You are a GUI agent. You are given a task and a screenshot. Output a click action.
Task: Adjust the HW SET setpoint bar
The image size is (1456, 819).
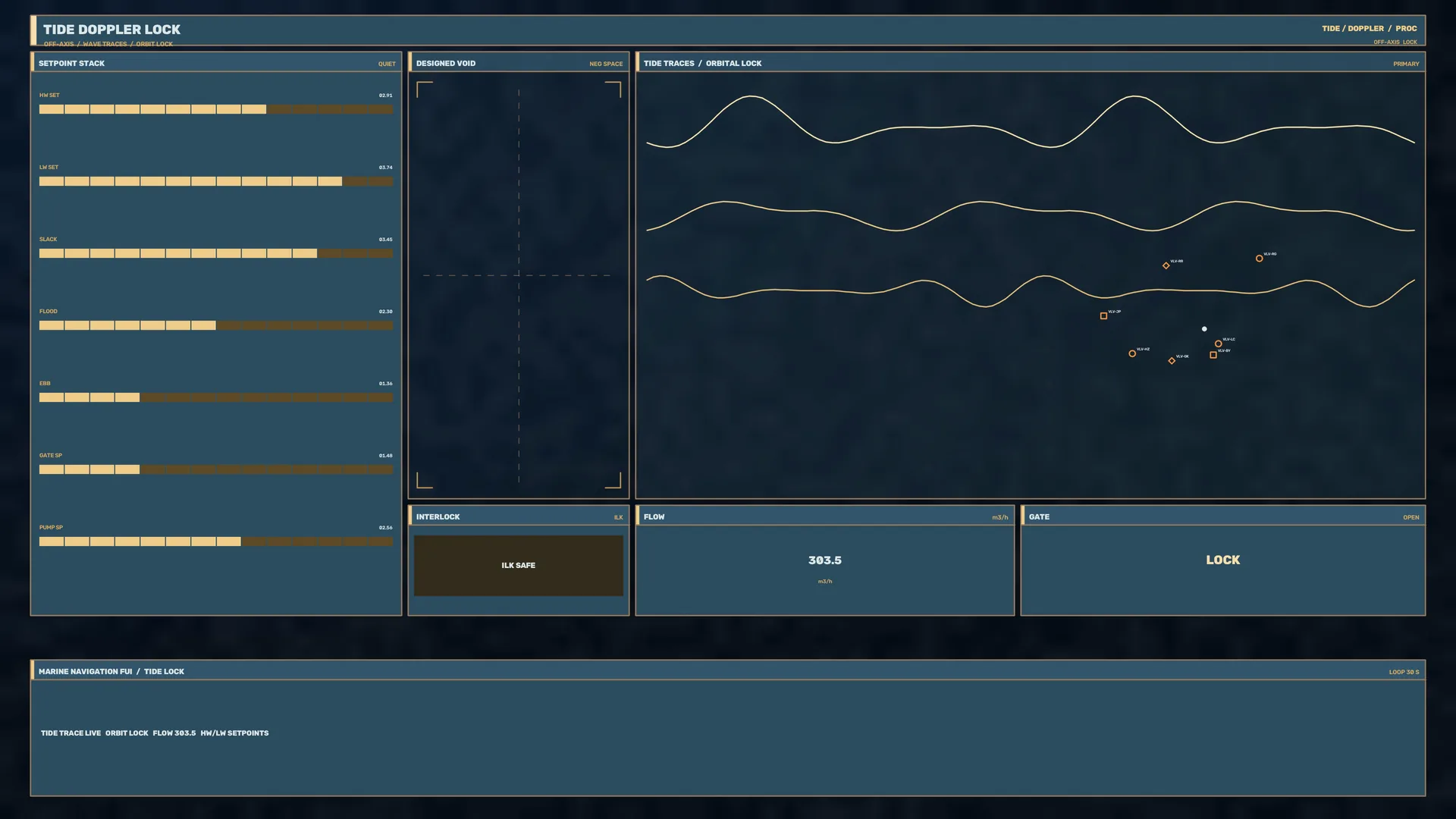[x=216, y=109]
